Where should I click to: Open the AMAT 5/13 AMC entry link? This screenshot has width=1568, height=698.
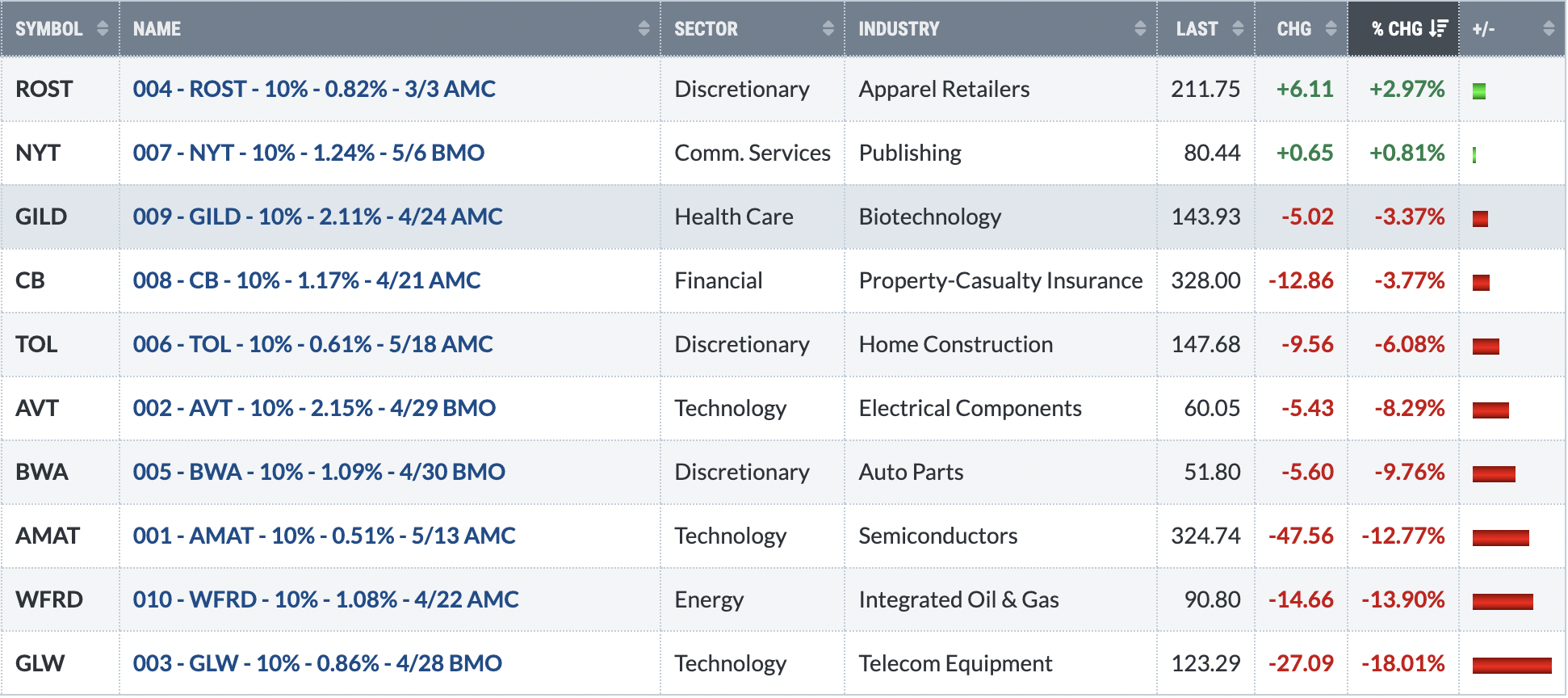point(324,536)
